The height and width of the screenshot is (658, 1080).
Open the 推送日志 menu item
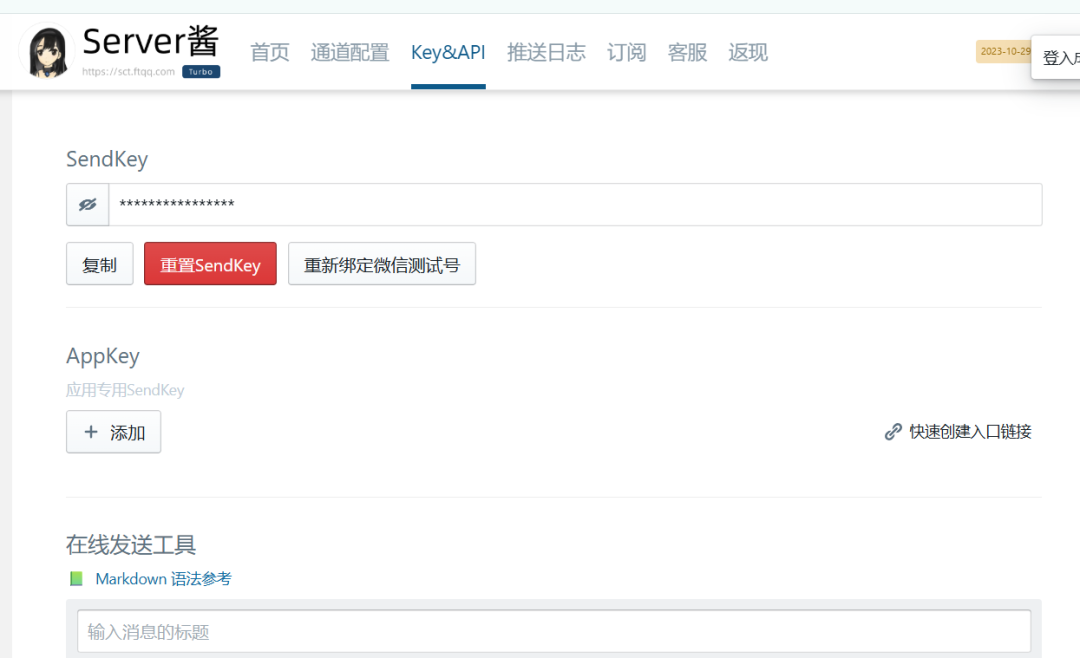(x=547, y=52)
